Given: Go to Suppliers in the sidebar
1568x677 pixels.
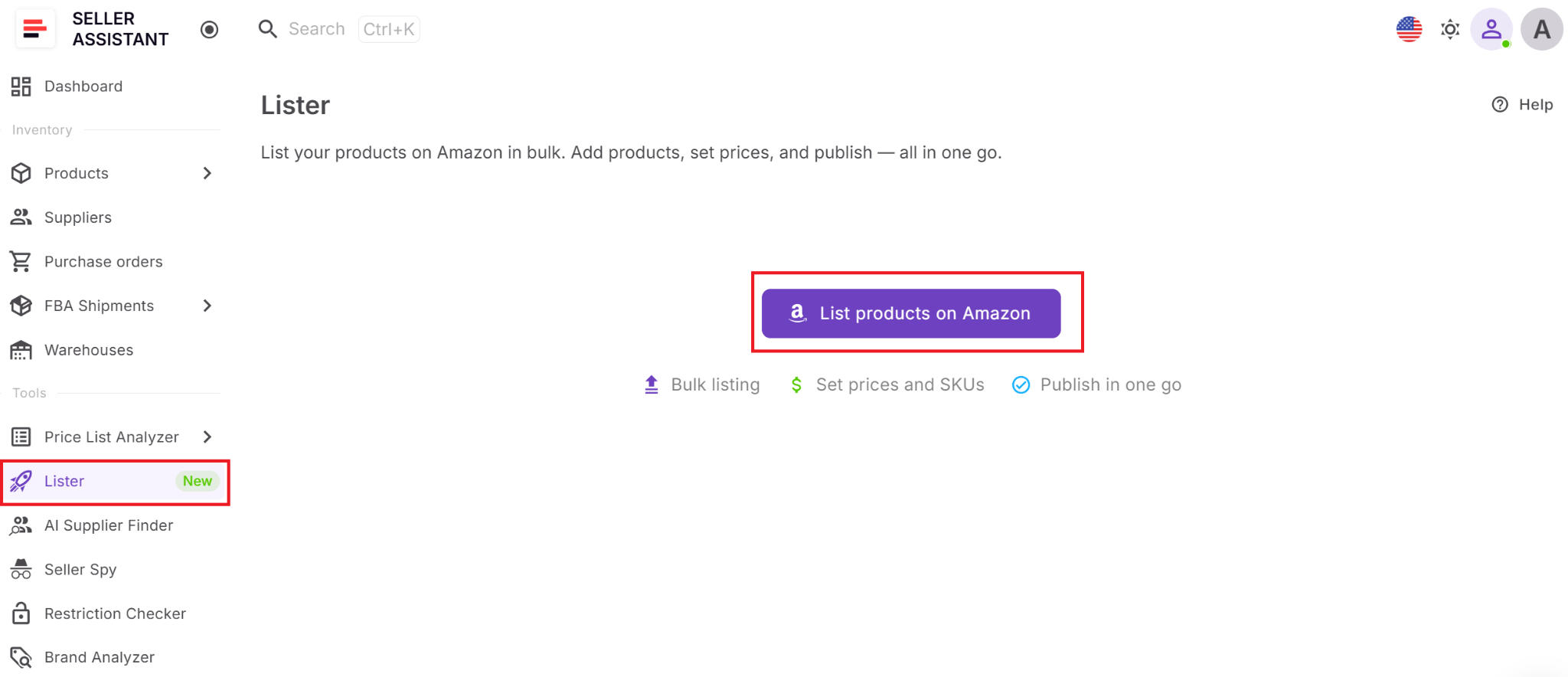Looking at the screenshot, I should [77, 217].
